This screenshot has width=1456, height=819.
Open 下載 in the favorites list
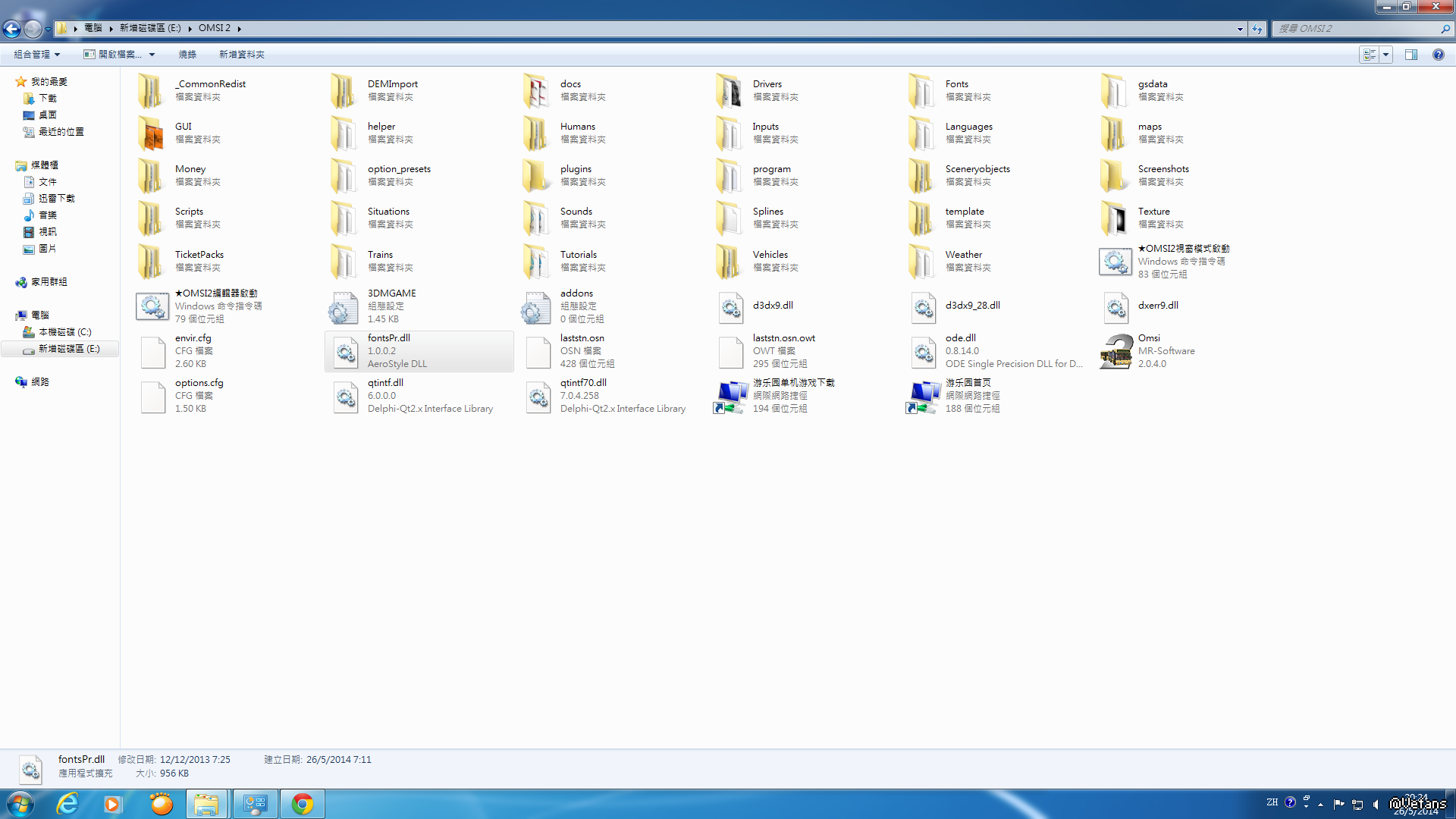pos(47,99)
